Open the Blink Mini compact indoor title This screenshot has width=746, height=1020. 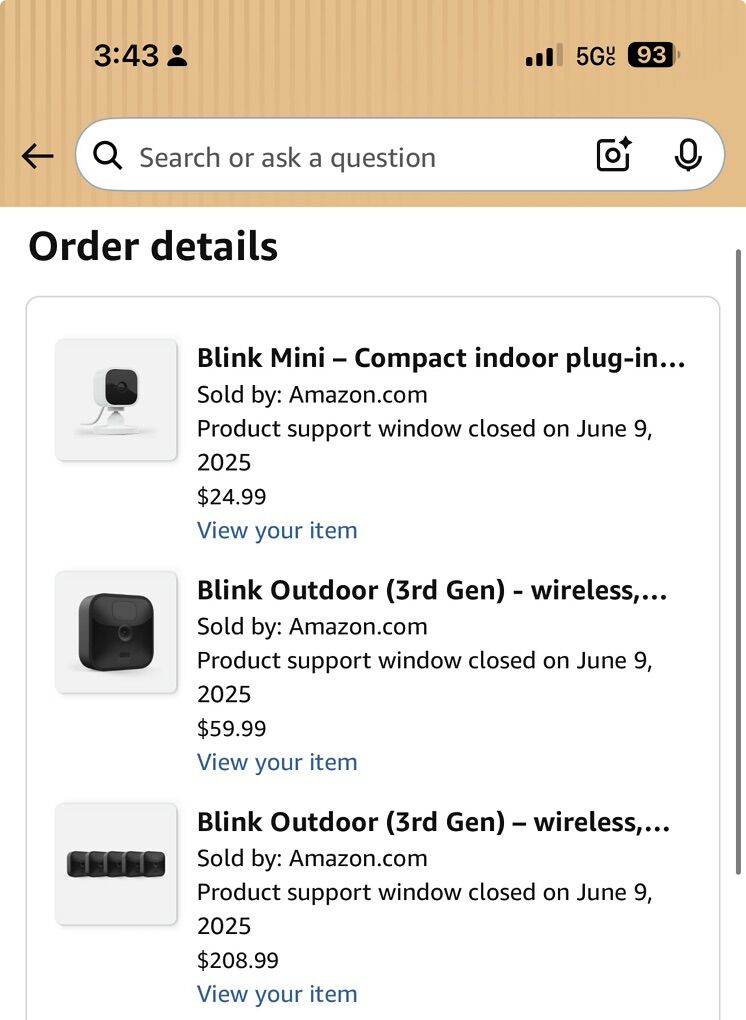click(441, 358)
